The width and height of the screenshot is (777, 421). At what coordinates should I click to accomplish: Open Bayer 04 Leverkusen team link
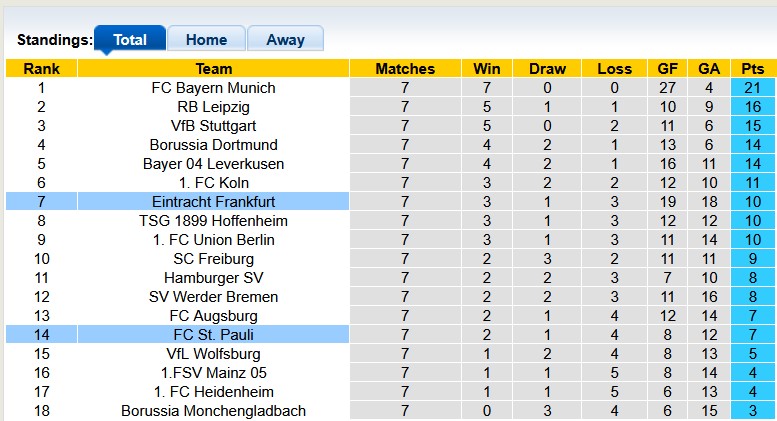tap(213, 164)
